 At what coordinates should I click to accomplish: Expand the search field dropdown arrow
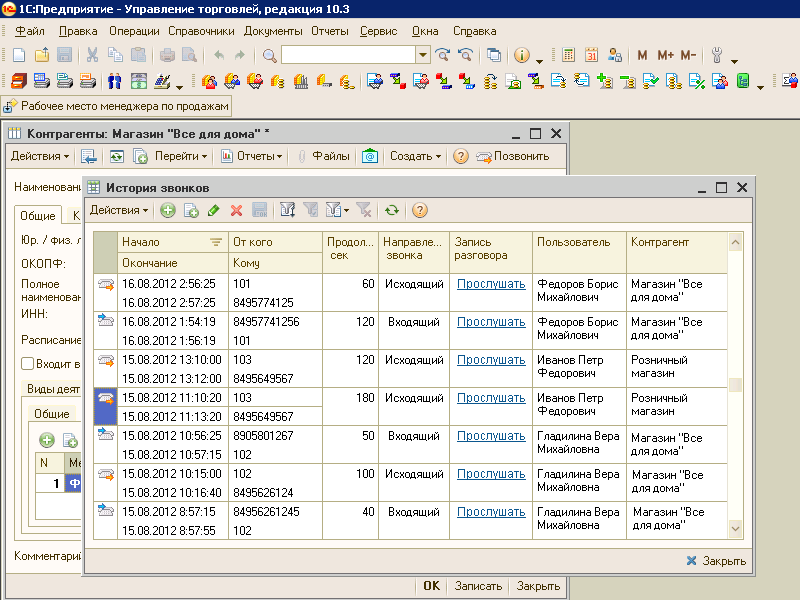click(x=422, y=55)
